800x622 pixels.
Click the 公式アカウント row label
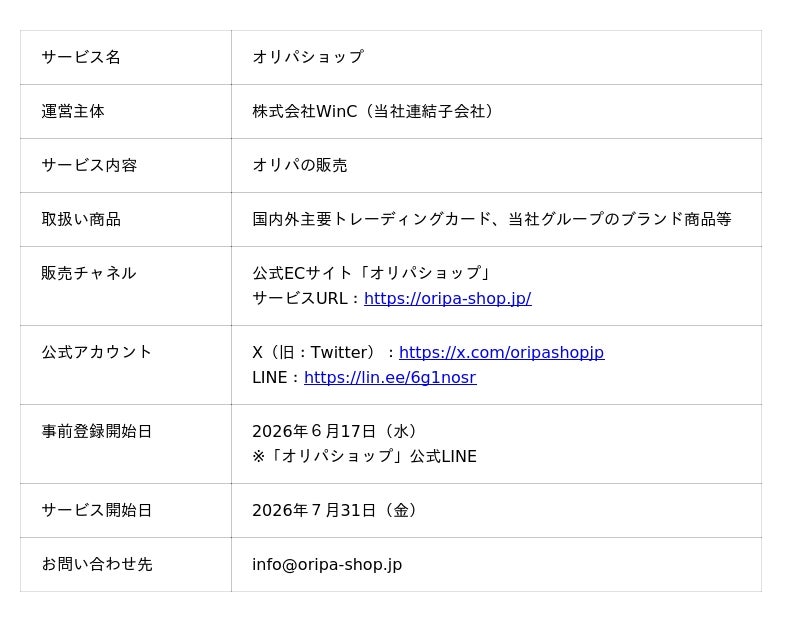pos(97,352)
